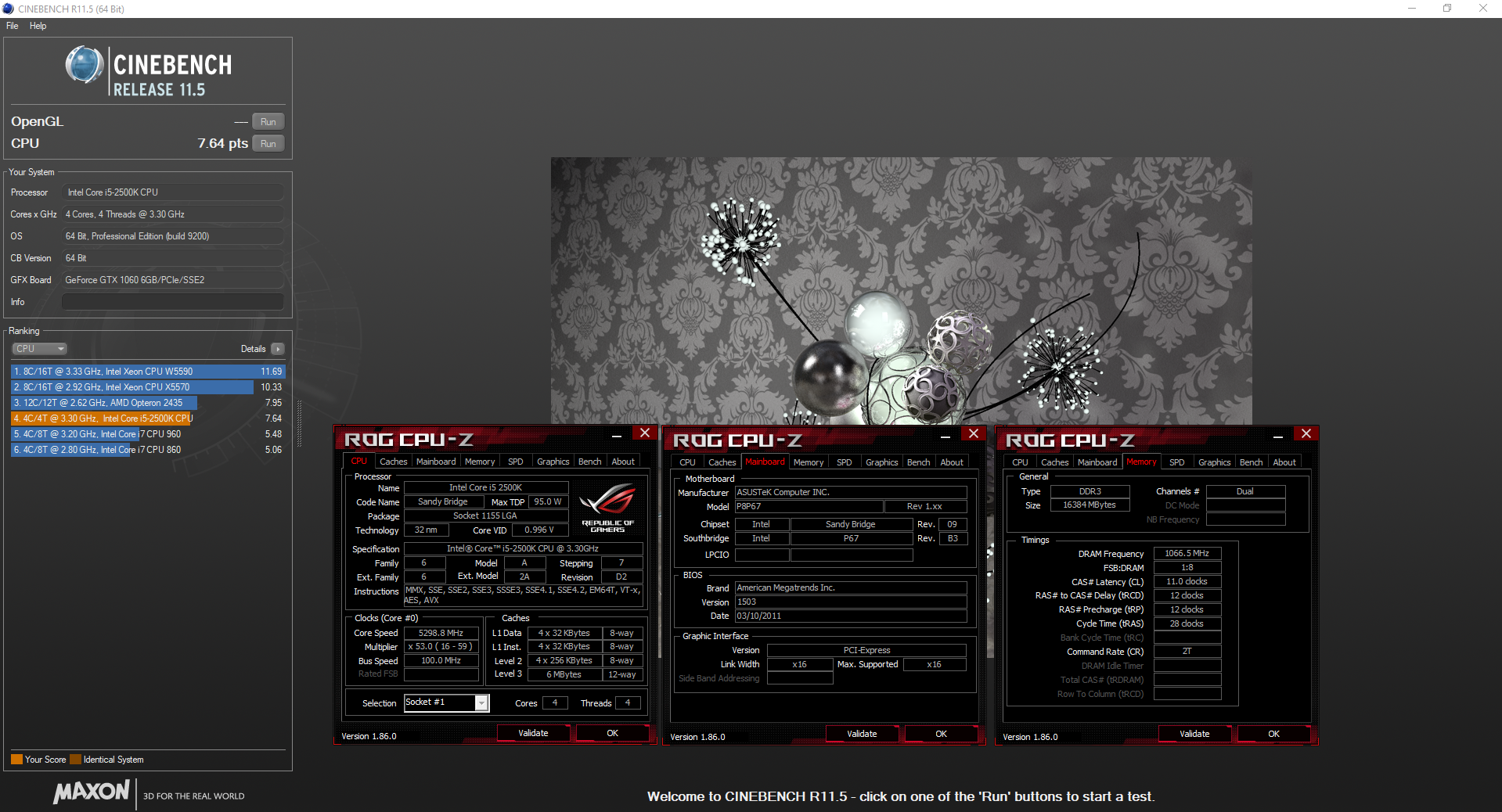This screenshot has height=812, width=1502.
Task: Close the Mainboard CPU-Z window
Action: 973,434
